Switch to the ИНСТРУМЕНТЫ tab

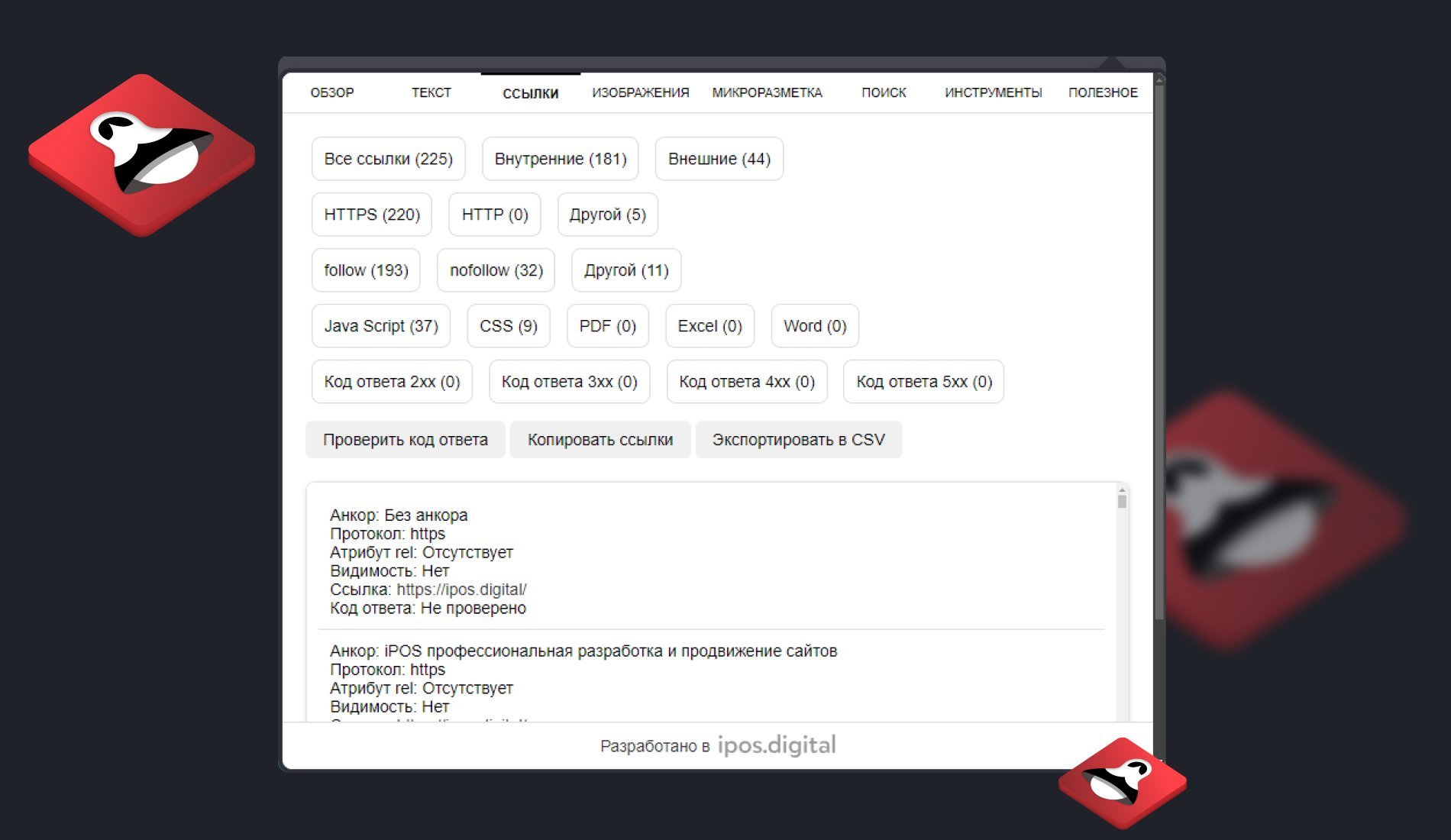[994, 92]
